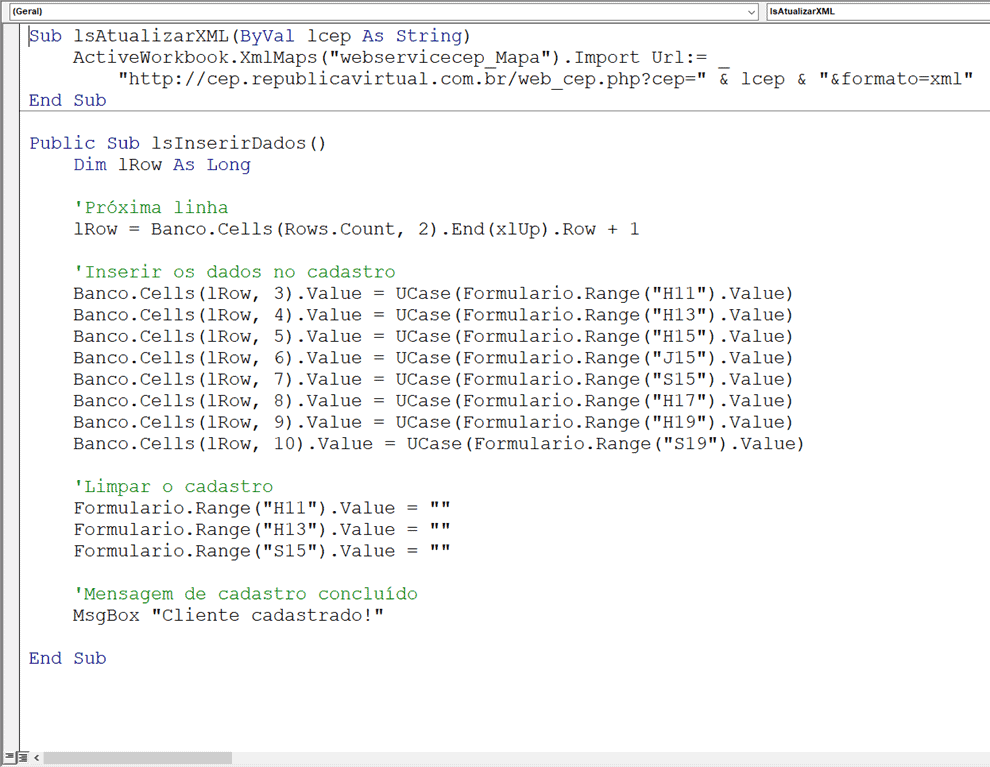
Task: Click the MsgBox keyword in code
Action: [106, 616]
